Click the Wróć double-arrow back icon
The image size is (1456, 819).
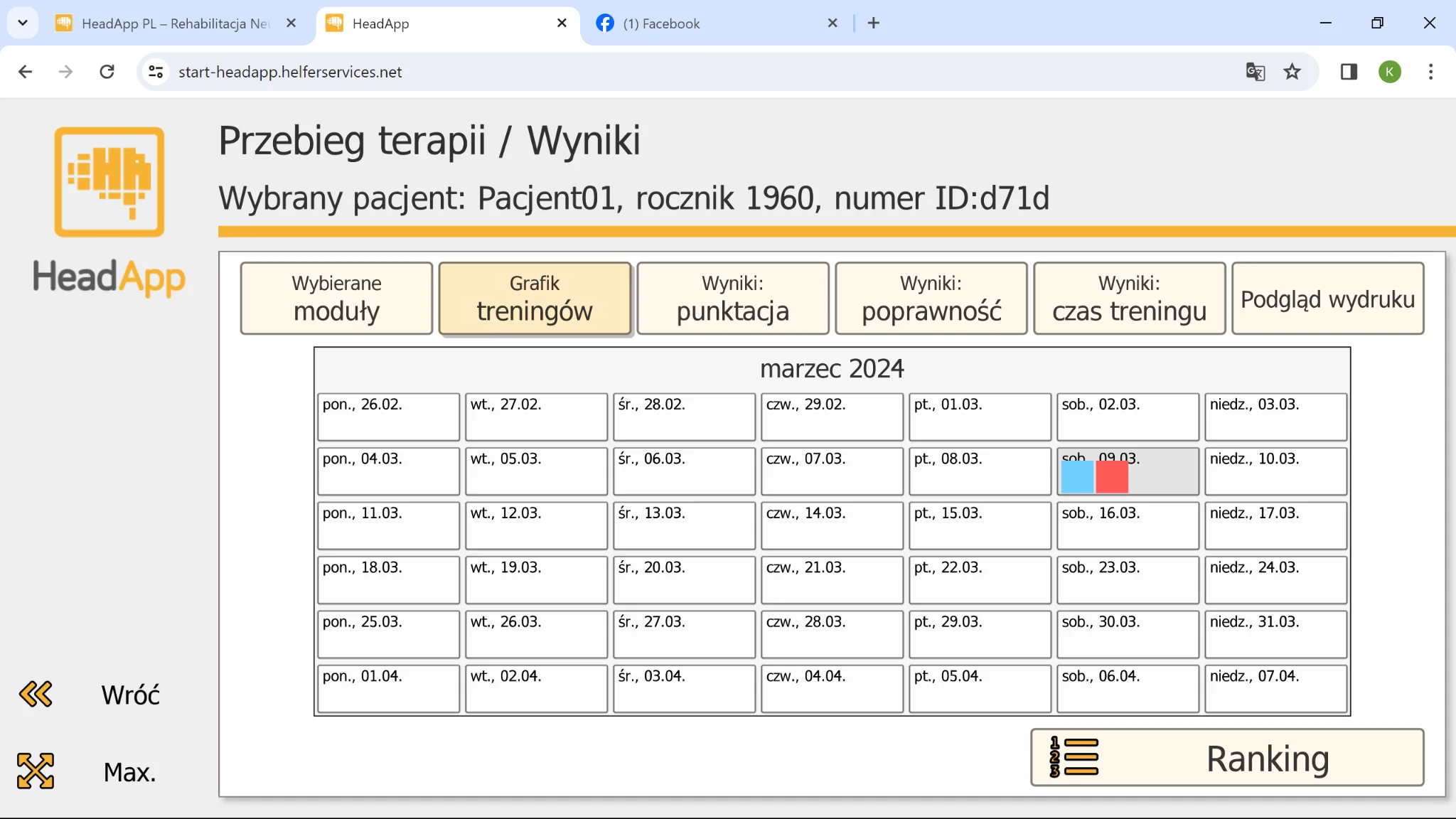coord(36,694)
